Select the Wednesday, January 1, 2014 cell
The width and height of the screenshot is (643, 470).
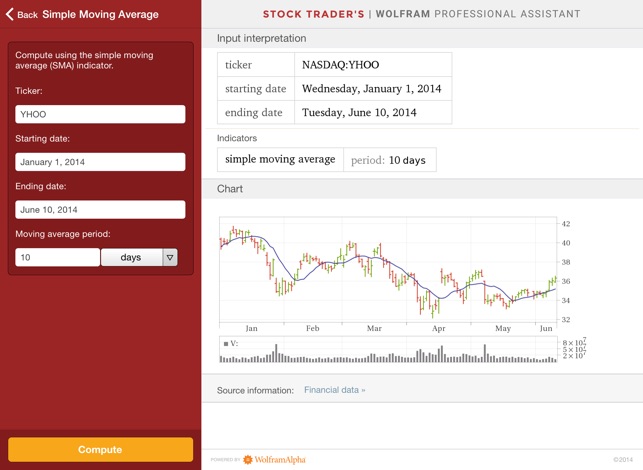click(373, 89)
